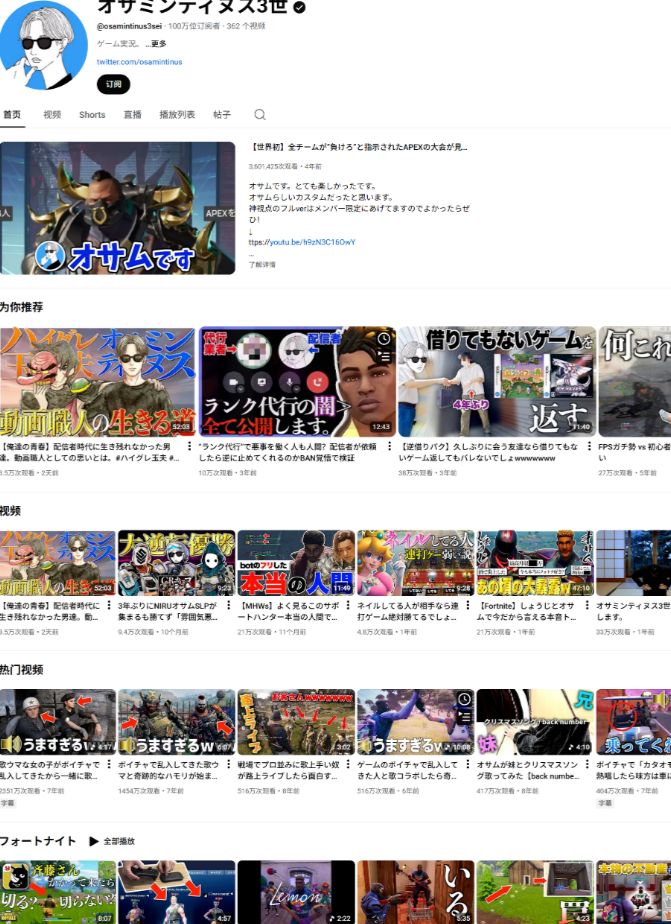Open options menu for 【逆借りパク】 video
Screen dimensions: 671x924
[589, 447]
